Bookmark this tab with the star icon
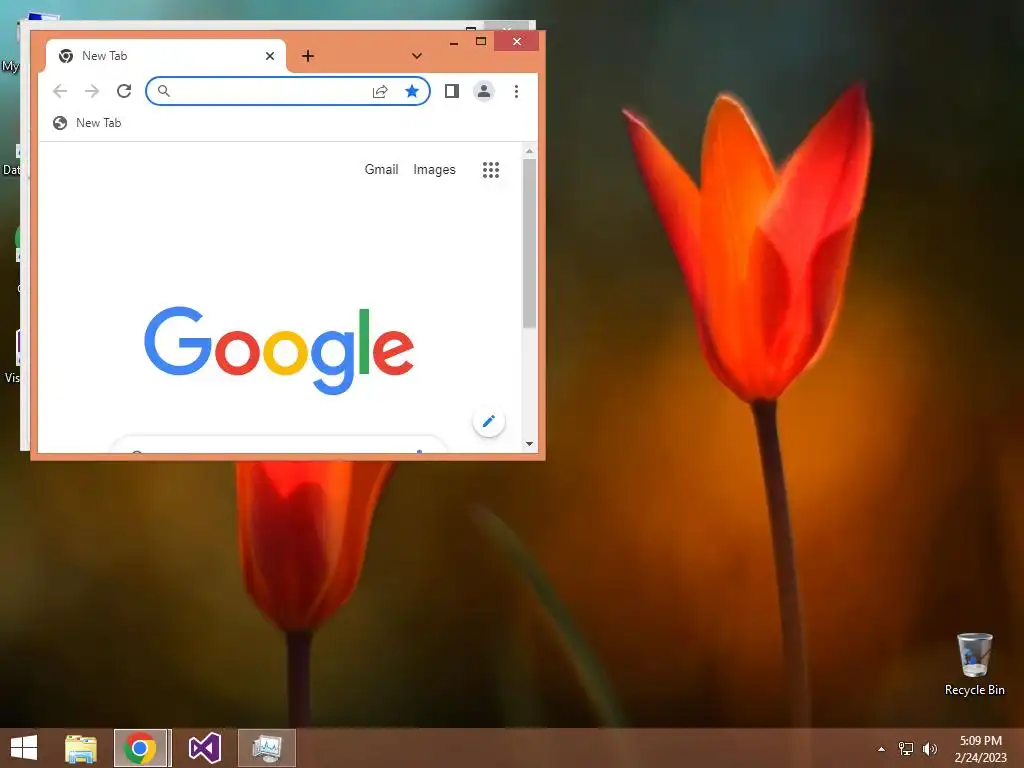Viewport: 1024px width, 768px height. tap(411, 91)
